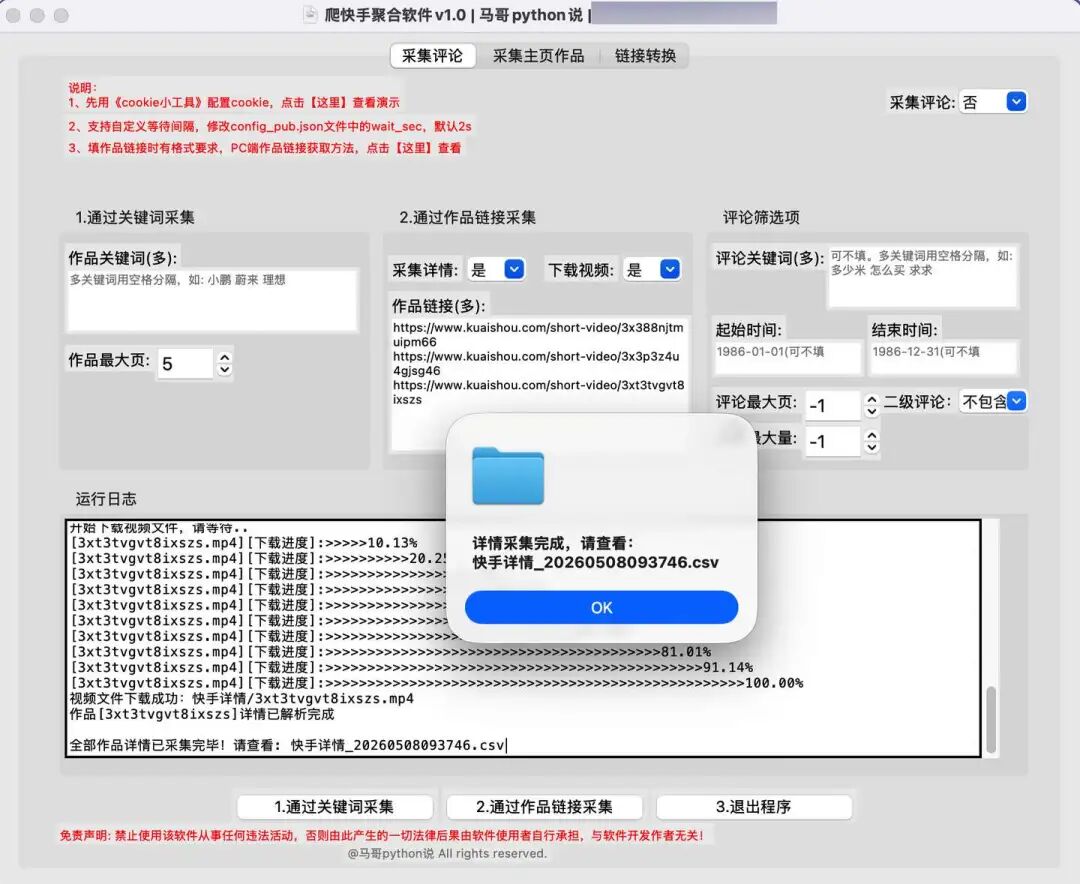Click the log line 详情已解析完成
Image resolution: width=1080 pixels, height=884 pixels.
click(x=202, y=714)
